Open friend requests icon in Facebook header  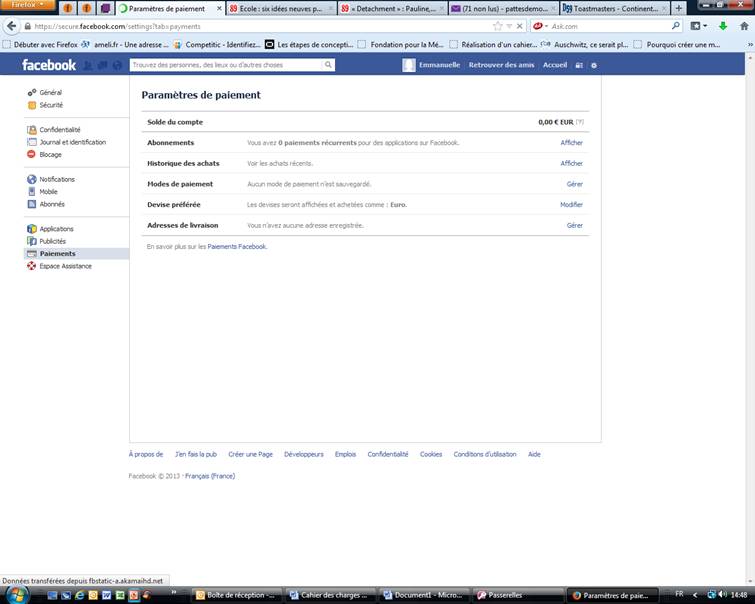[88, 65]
